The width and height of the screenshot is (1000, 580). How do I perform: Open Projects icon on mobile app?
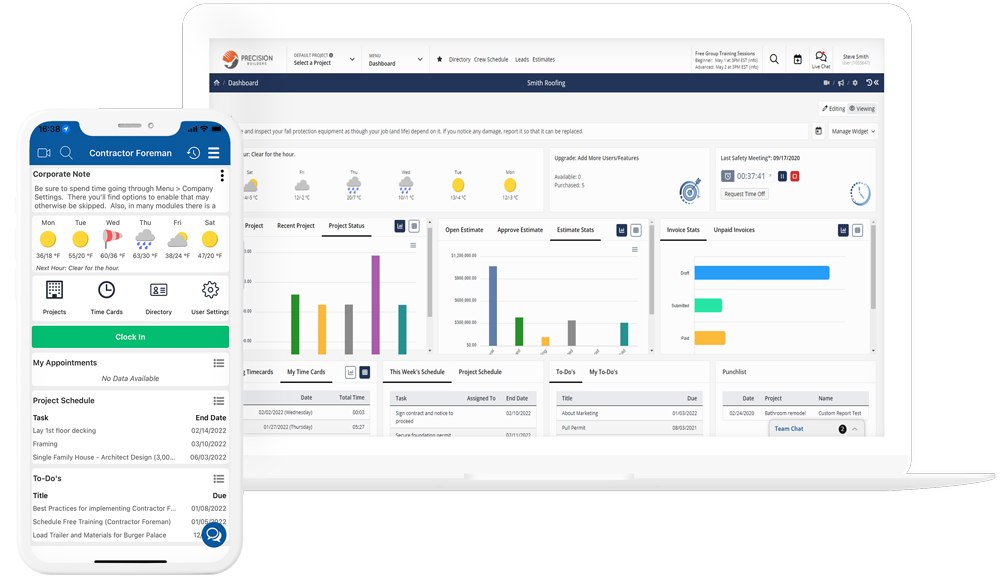[54, 291]
